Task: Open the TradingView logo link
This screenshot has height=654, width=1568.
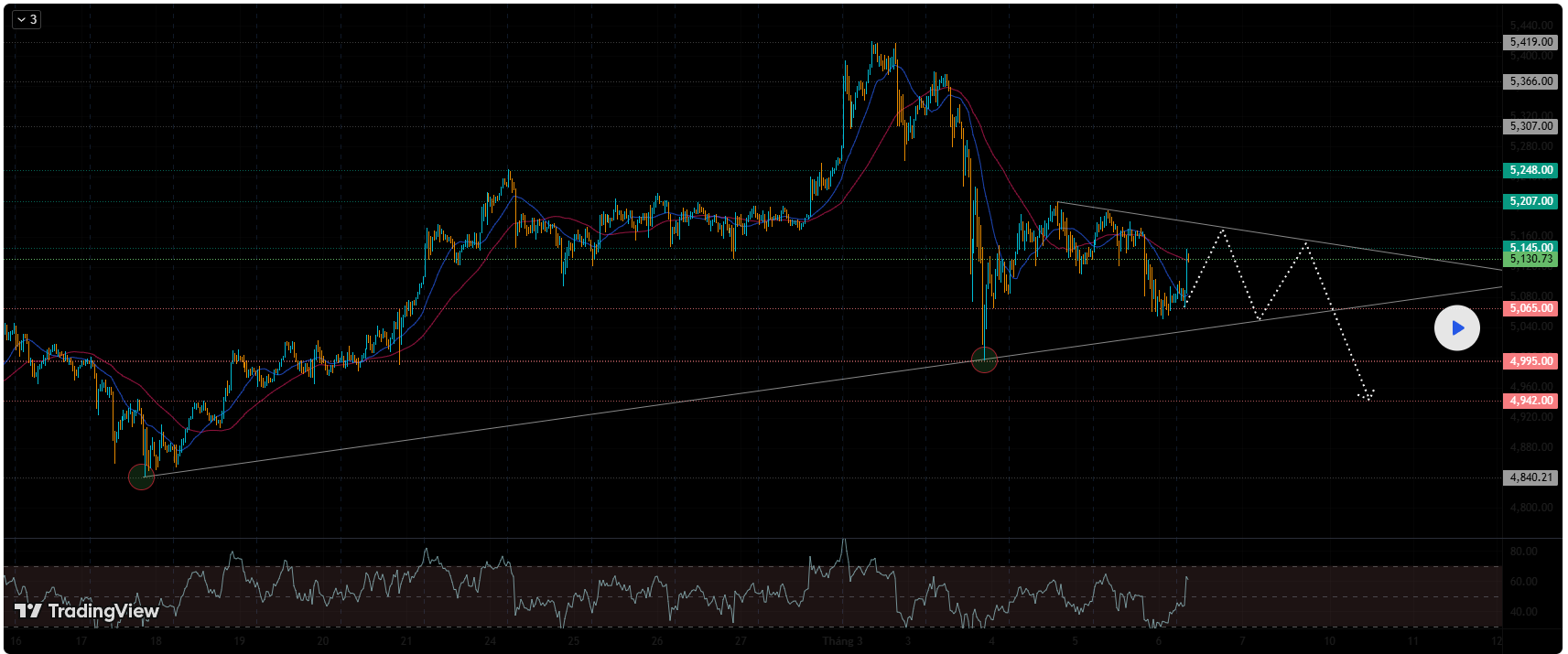Action: tap(87, 611)
